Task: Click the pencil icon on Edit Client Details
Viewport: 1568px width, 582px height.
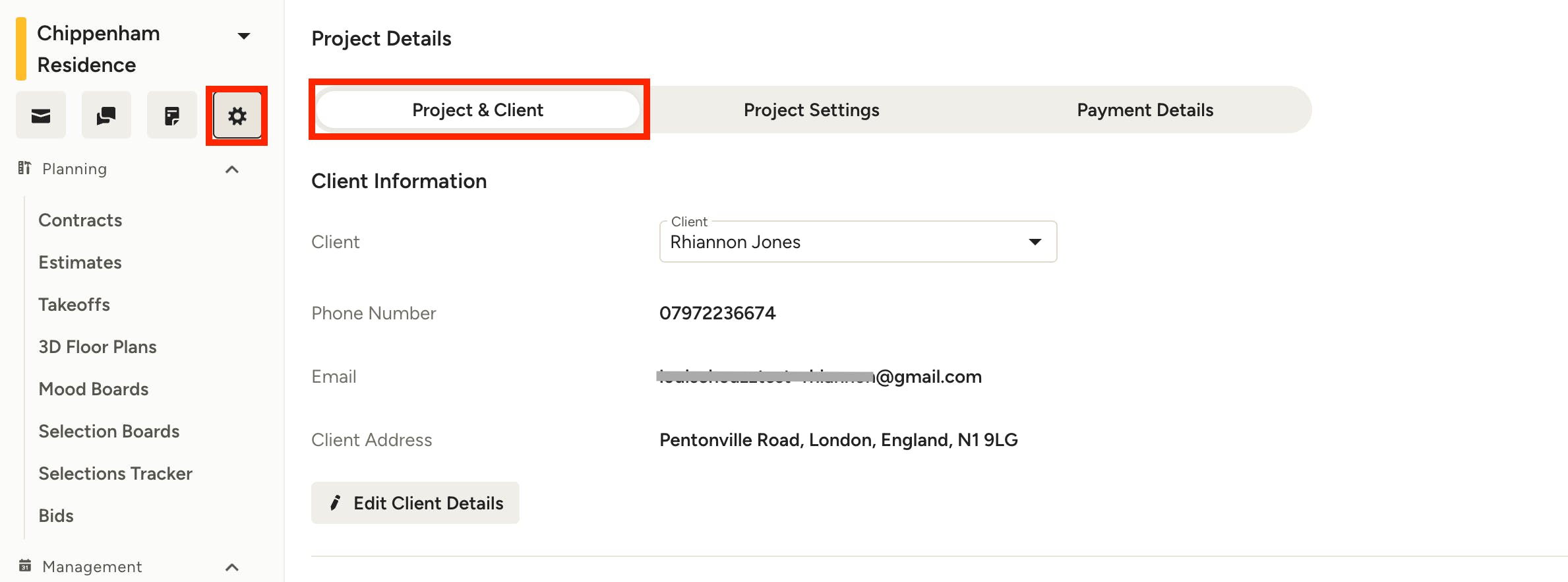Action: point(335,503)
